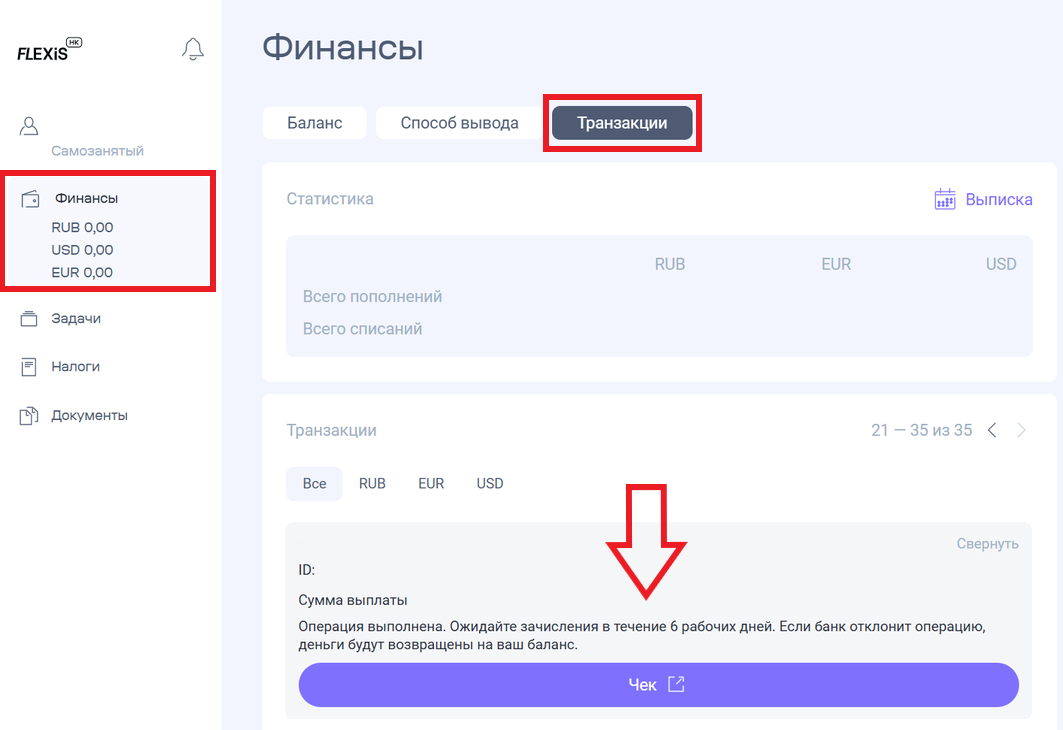Click the Налоги document icon
The image size is (1063, 730).
[29, 367]
